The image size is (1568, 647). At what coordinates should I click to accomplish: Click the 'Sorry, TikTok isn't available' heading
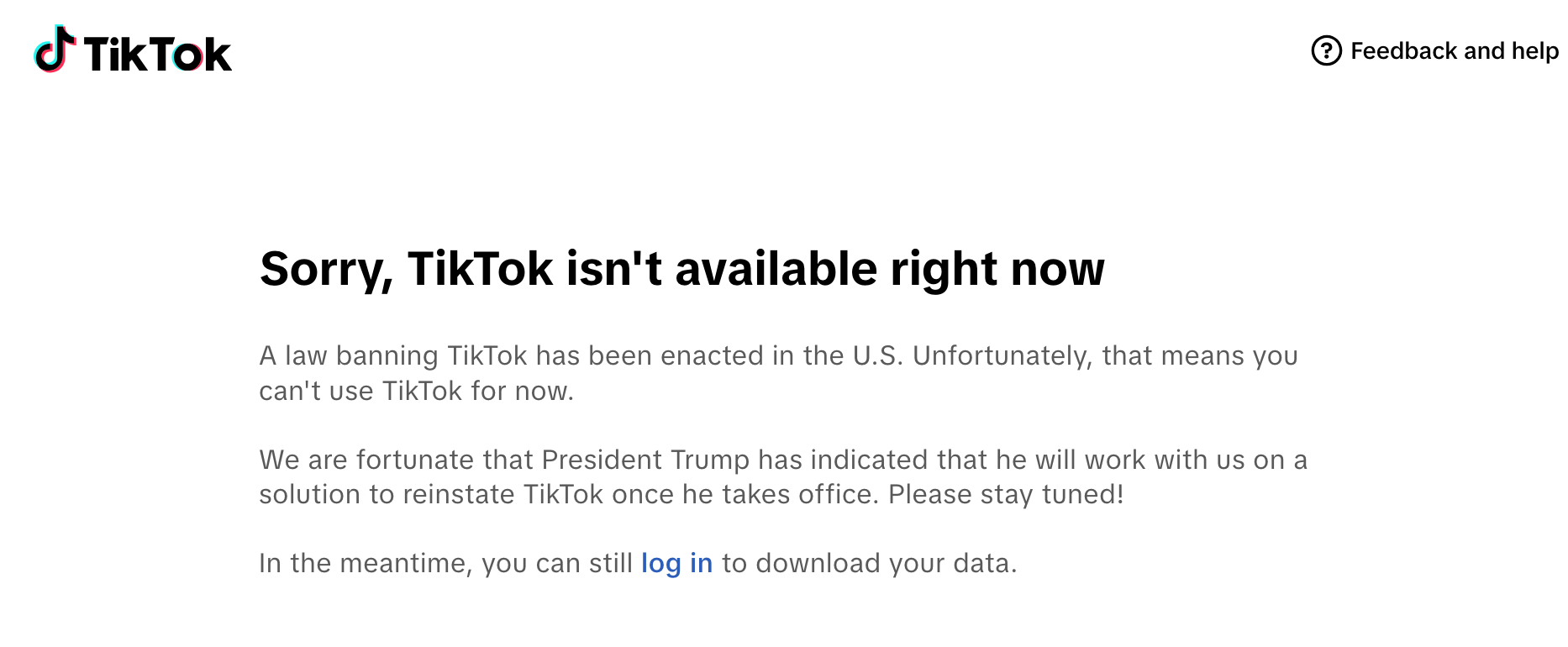681,270
